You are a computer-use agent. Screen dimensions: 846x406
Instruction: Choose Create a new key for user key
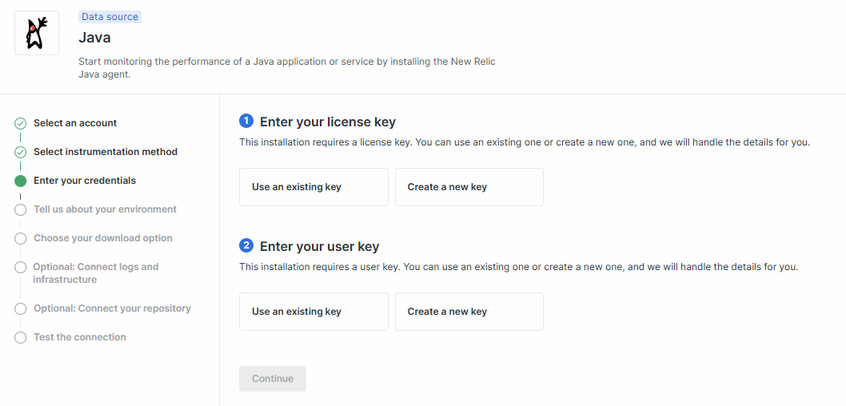[469, 312]
